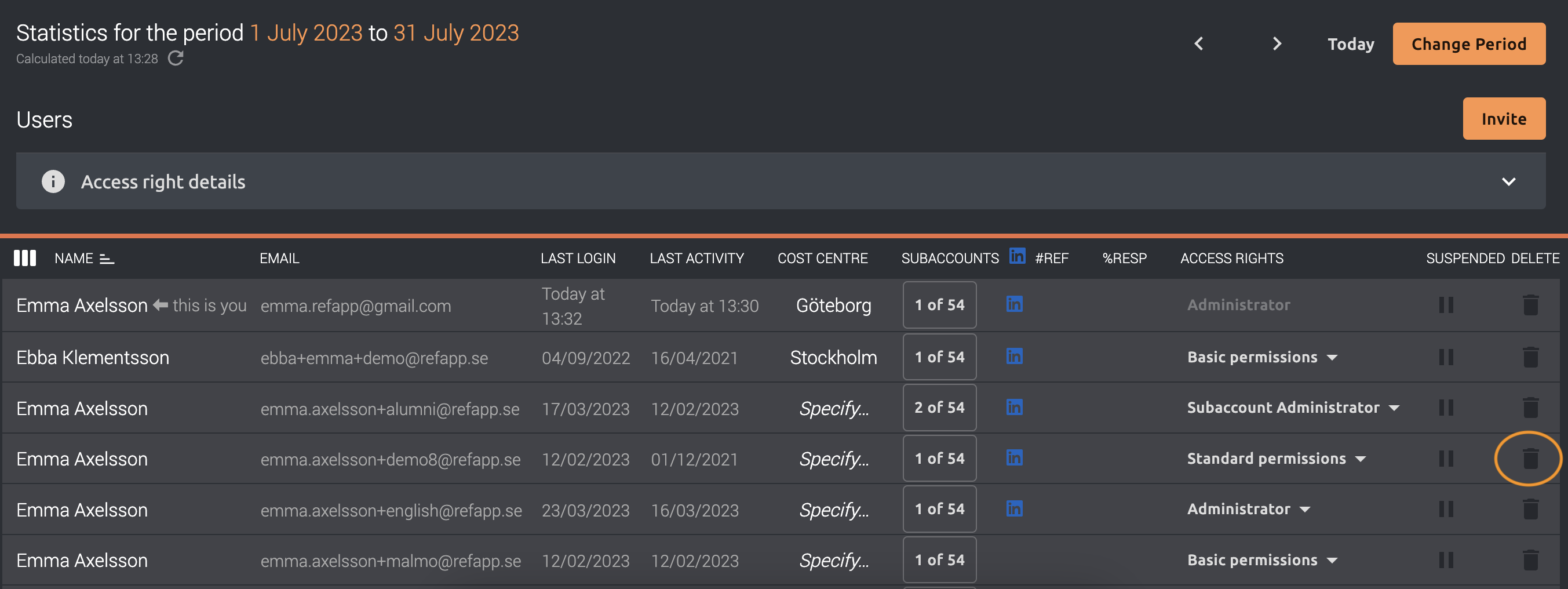The image size is (1568, 589).
Task: Open Administrator dropdown in the +english row
Action: (1249, 509)
